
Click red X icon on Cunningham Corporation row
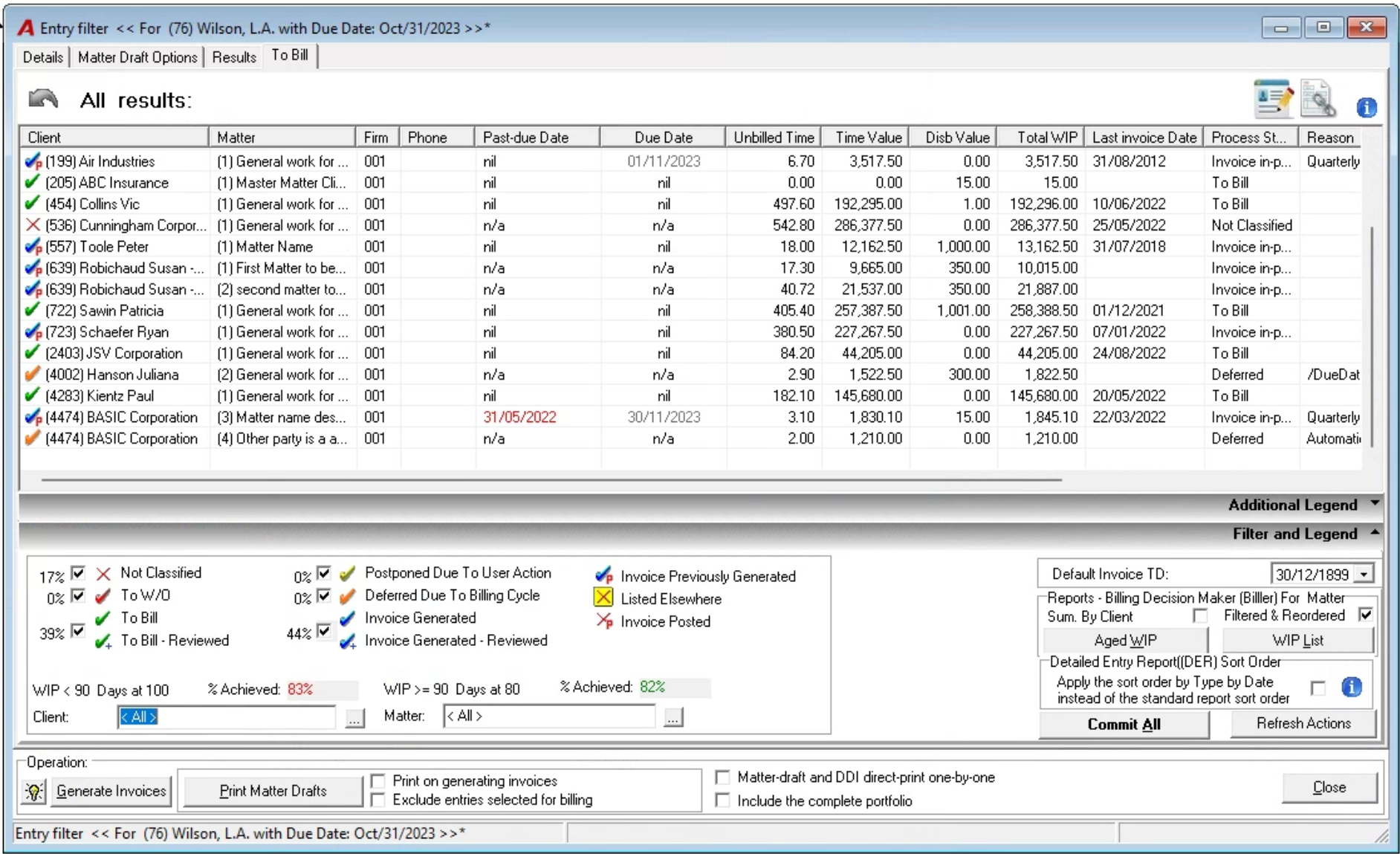(33, 225)
